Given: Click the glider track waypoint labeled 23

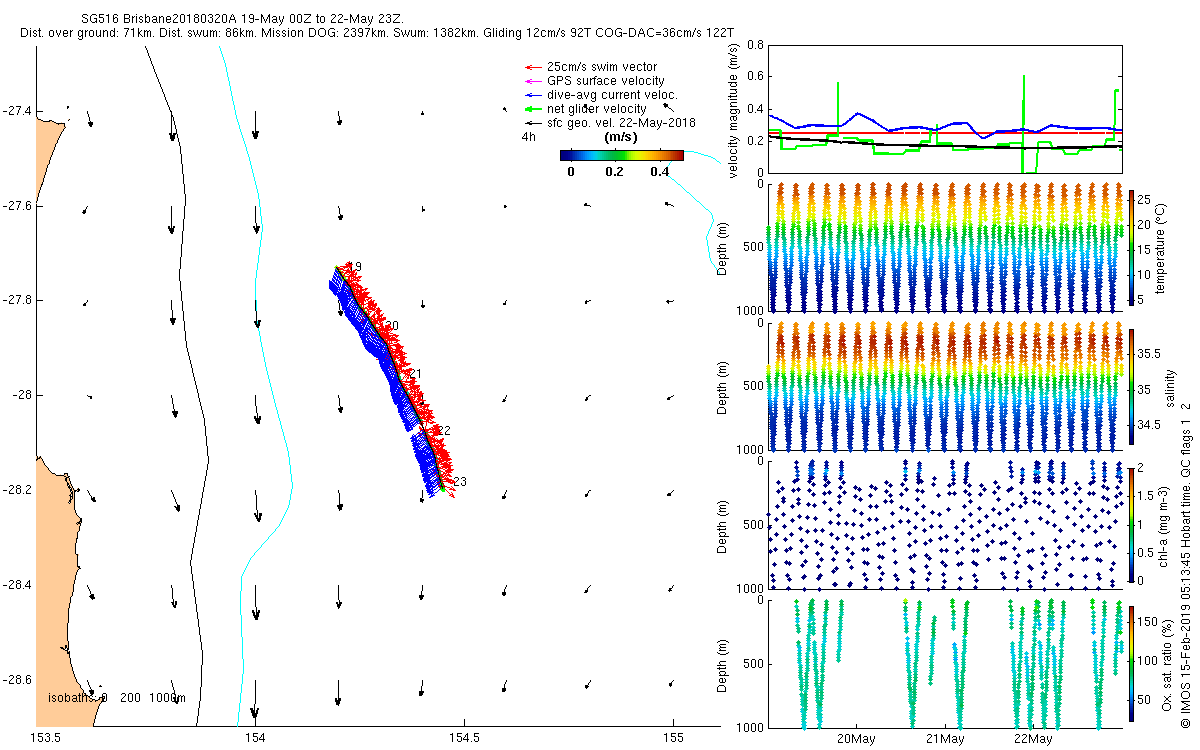Looking at the screenshot, I should pyautogui.click(x=459, y=482).
